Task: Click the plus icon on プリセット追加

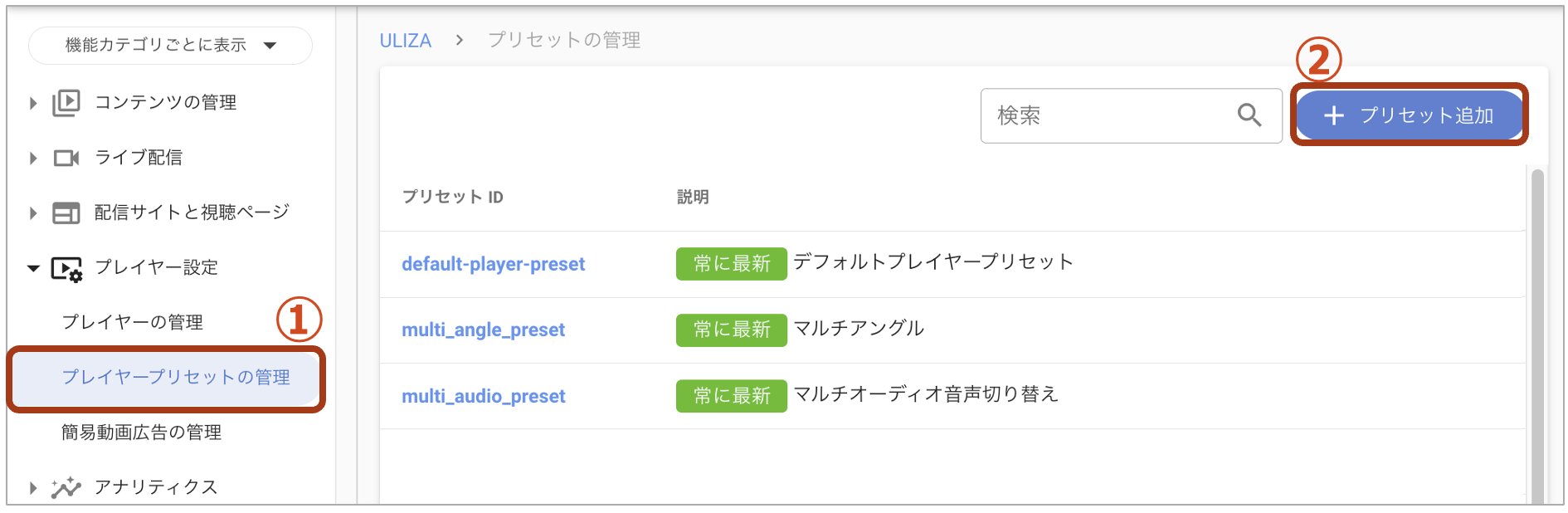Action: pos(1334,115)
